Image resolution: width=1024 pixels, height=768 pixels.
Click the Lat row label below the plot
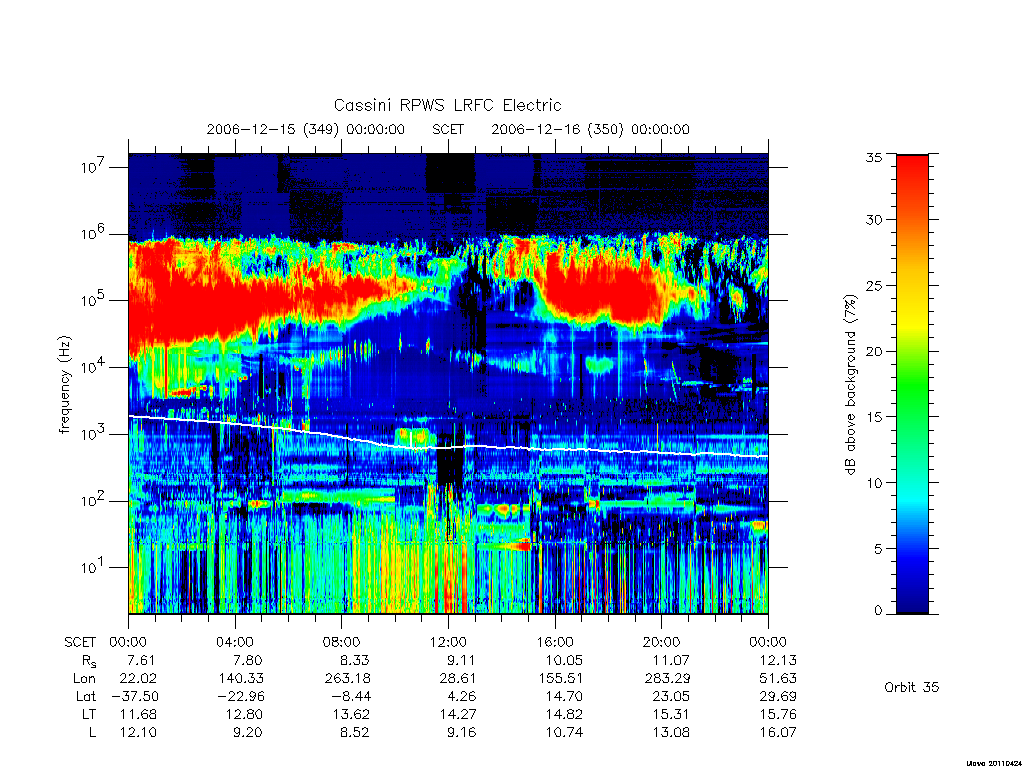86,696
